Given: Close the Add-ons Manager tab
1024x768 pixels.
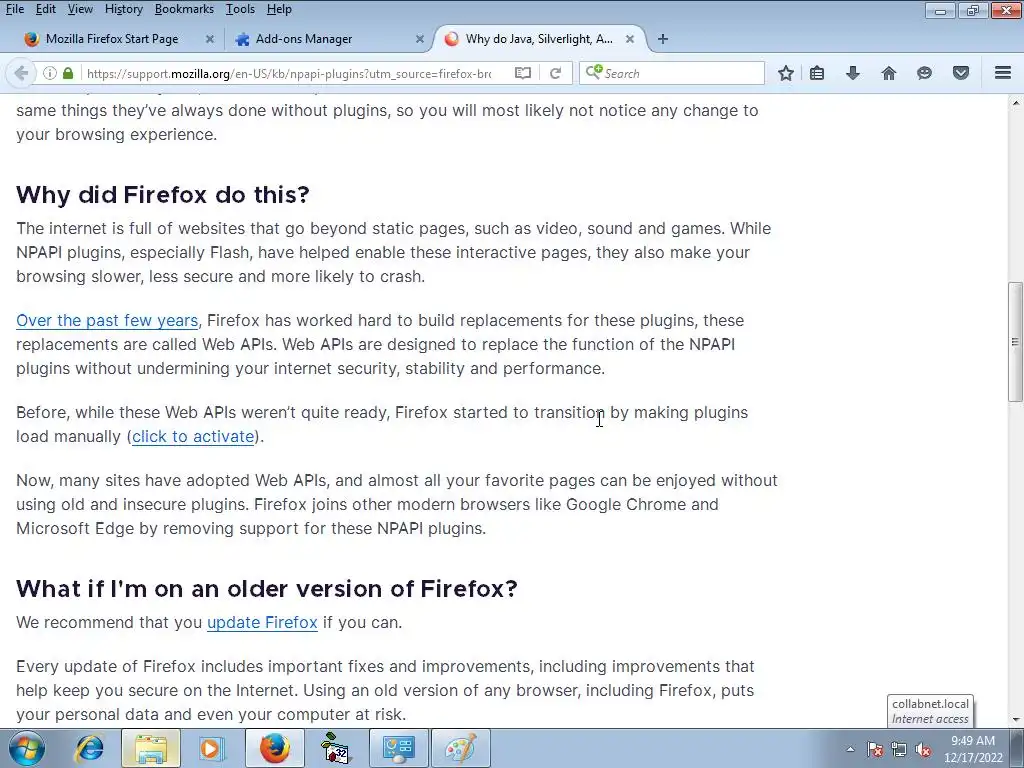Looking at the screenshot, I should (x=420, y=39).
